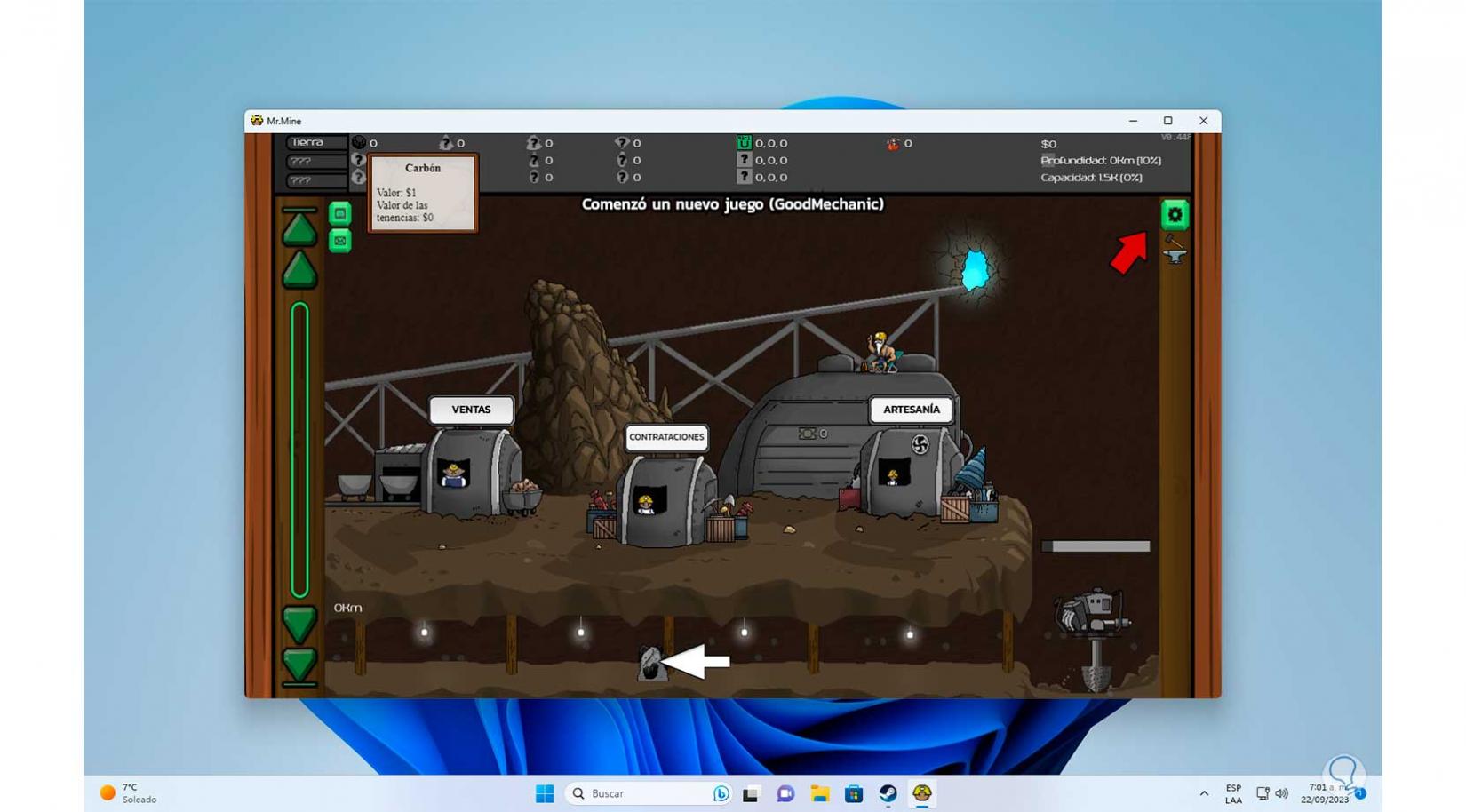The height and width of the screenshot is (812, 1466).
Task: Click the red oil pump icon
Action: coord(892,143)
